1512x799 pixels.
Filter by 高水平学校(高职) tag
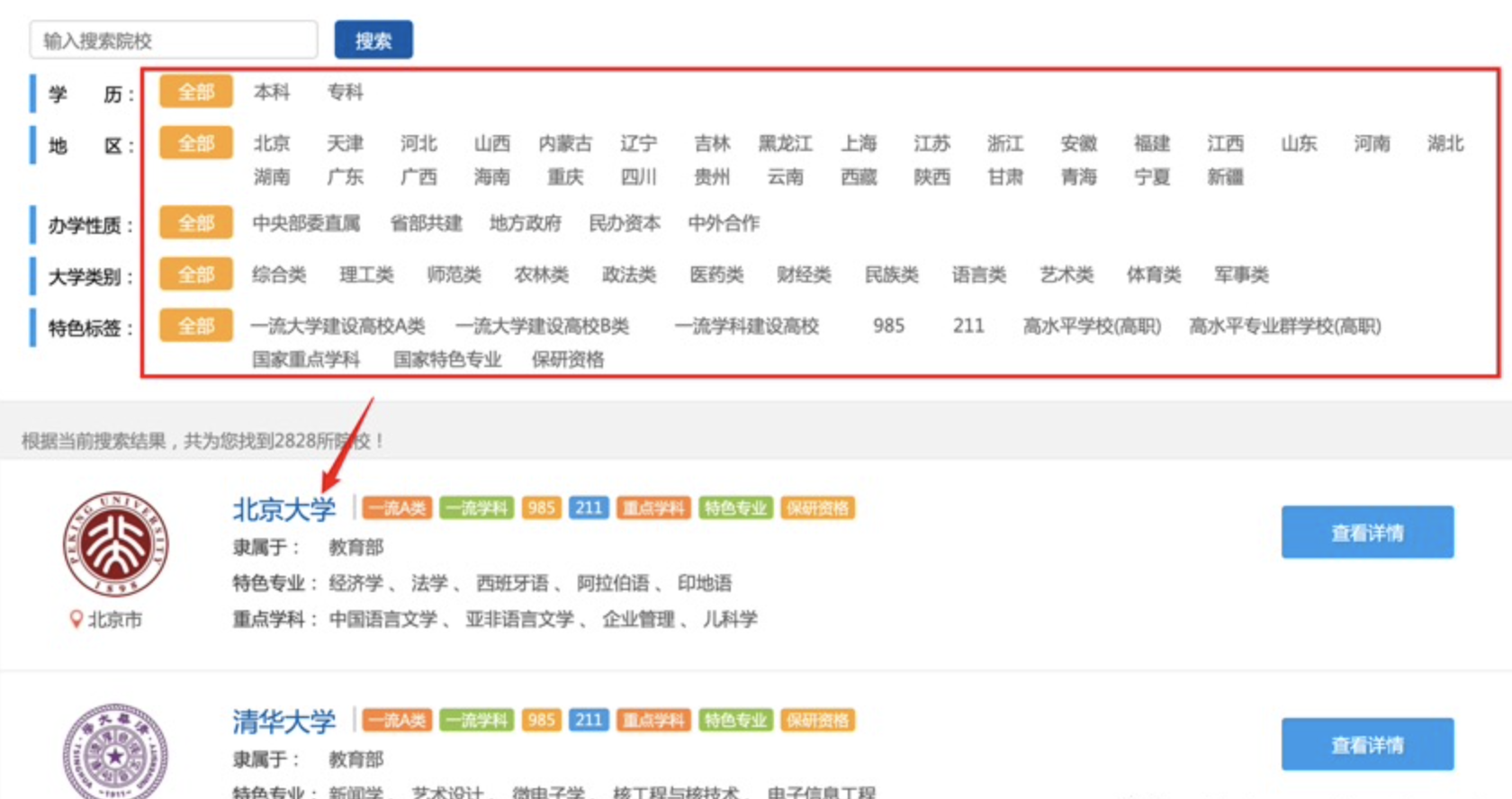[1092, 326]
